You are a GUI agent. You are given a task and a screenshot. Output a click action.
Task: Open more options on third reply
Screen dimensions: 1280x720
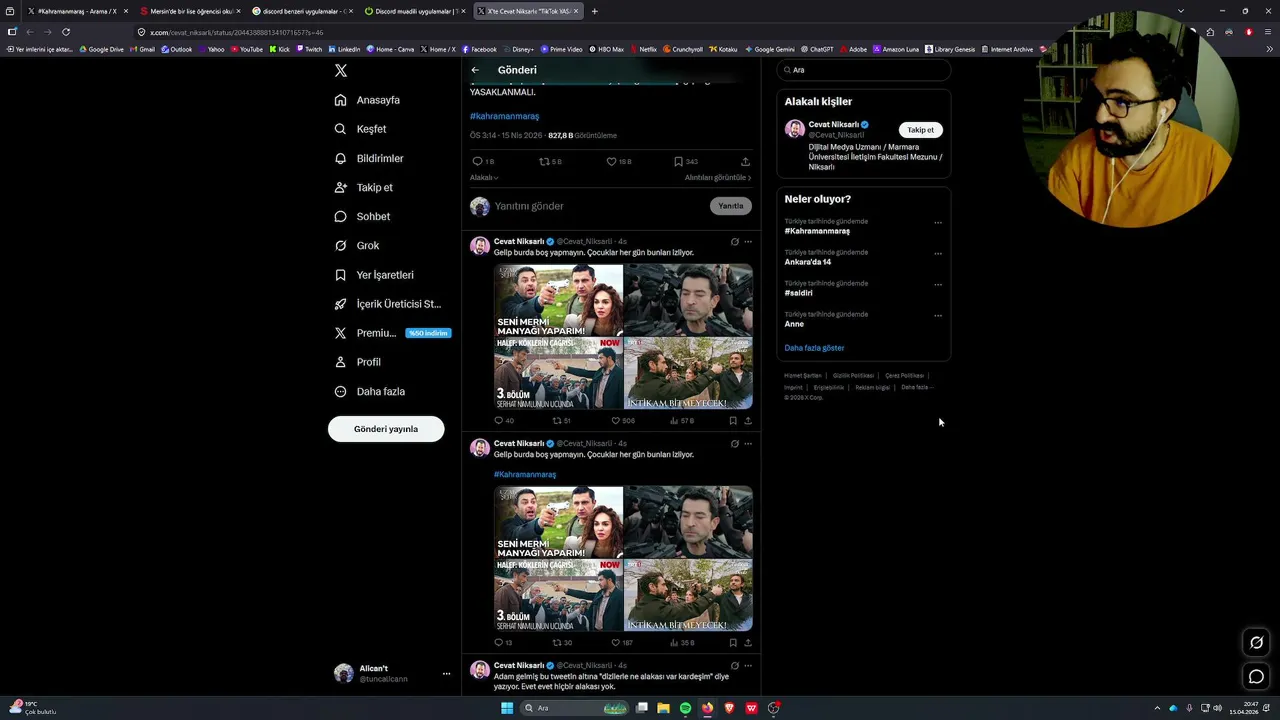click(748, 666)
